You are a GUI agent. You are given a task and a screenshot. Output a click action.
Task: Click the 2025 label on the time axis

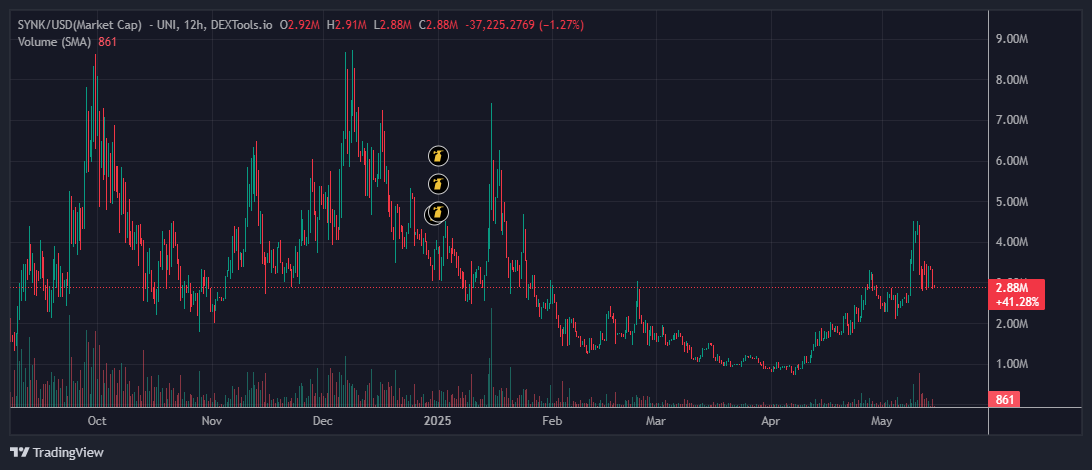click(x=438, y=421)
